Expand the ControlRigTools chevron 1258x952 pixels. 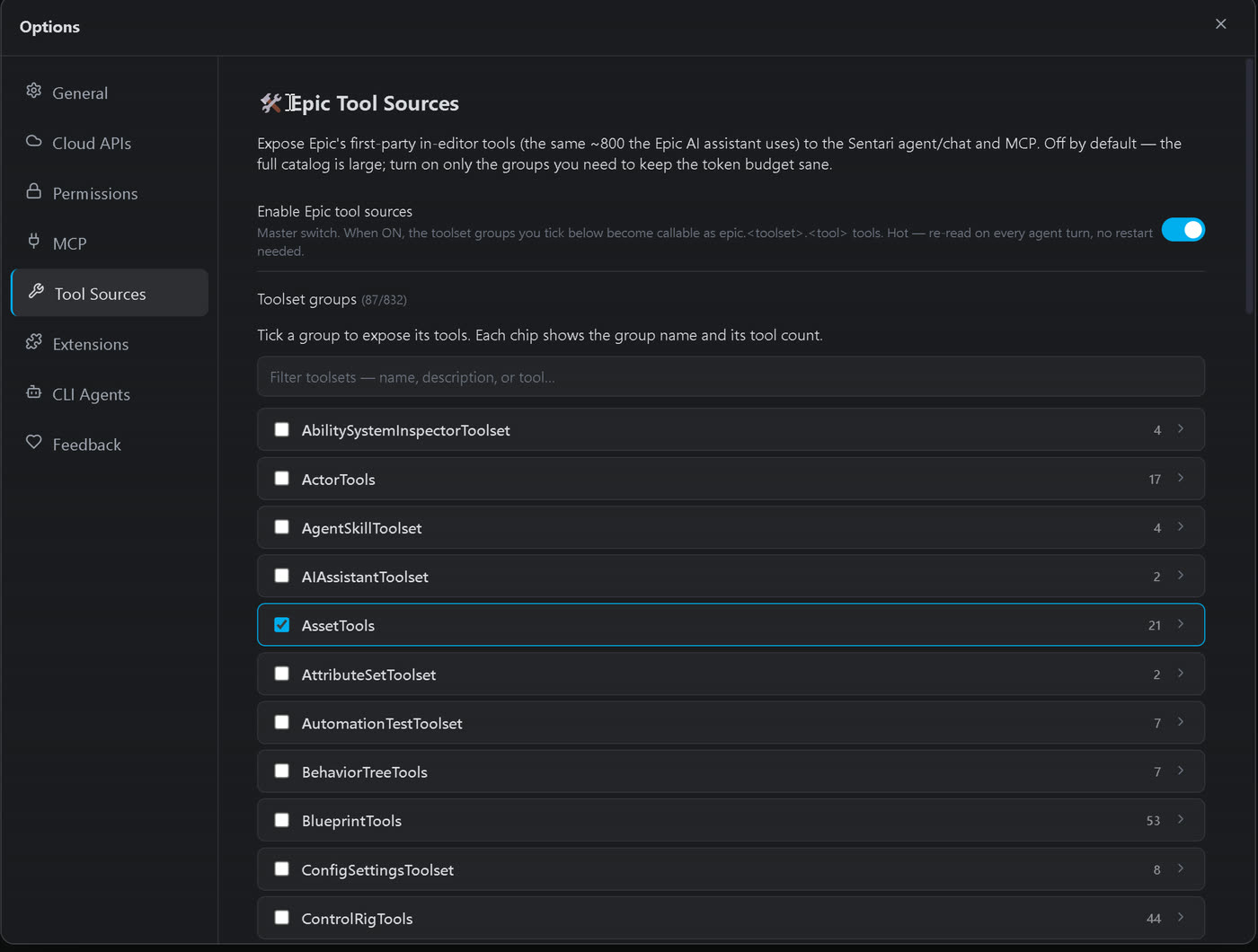pyautogui.click(x=1181, y=917)
